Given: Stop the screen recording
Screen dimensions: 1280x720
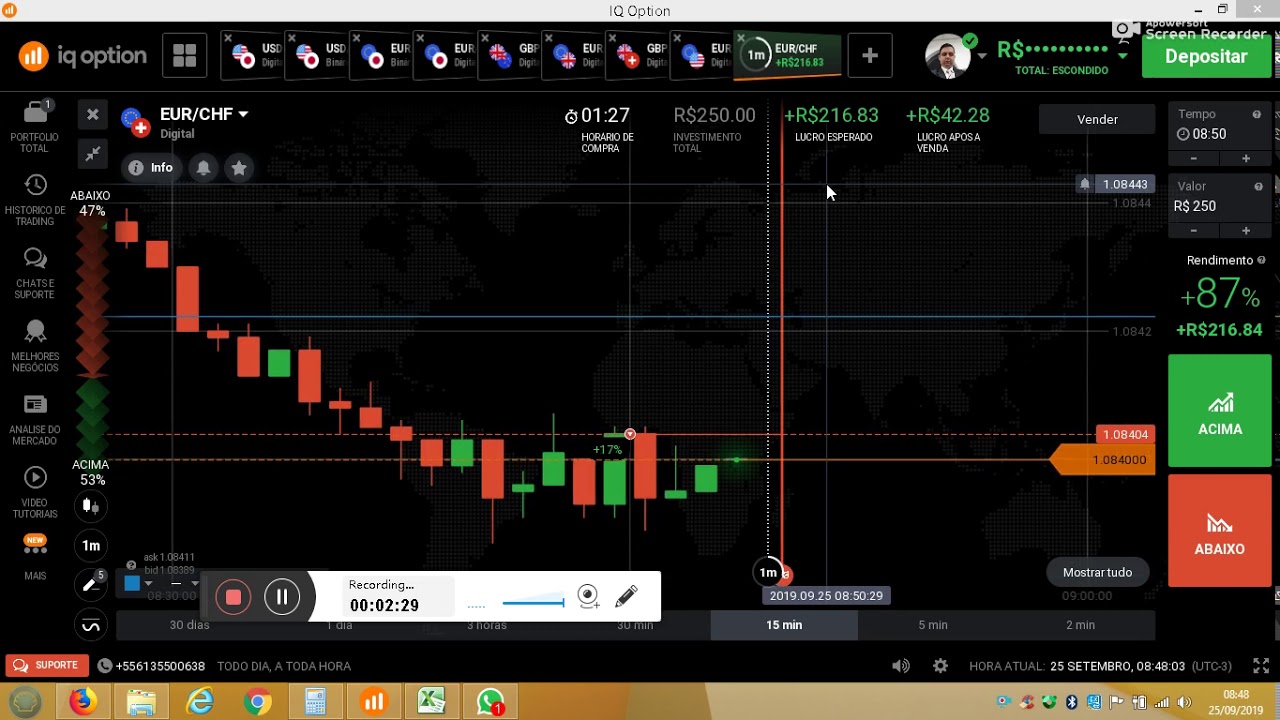Looking at the screenshot, I should click(x=233, y=597).
